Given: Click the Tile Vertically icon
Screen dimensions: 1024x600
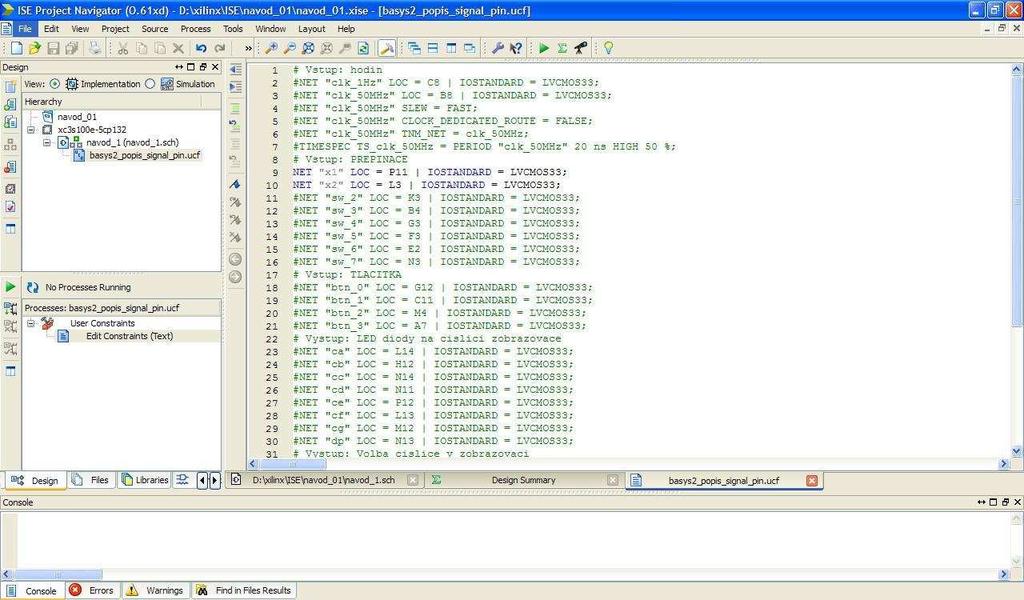Looking at the screenshot, I should (451, 48).
